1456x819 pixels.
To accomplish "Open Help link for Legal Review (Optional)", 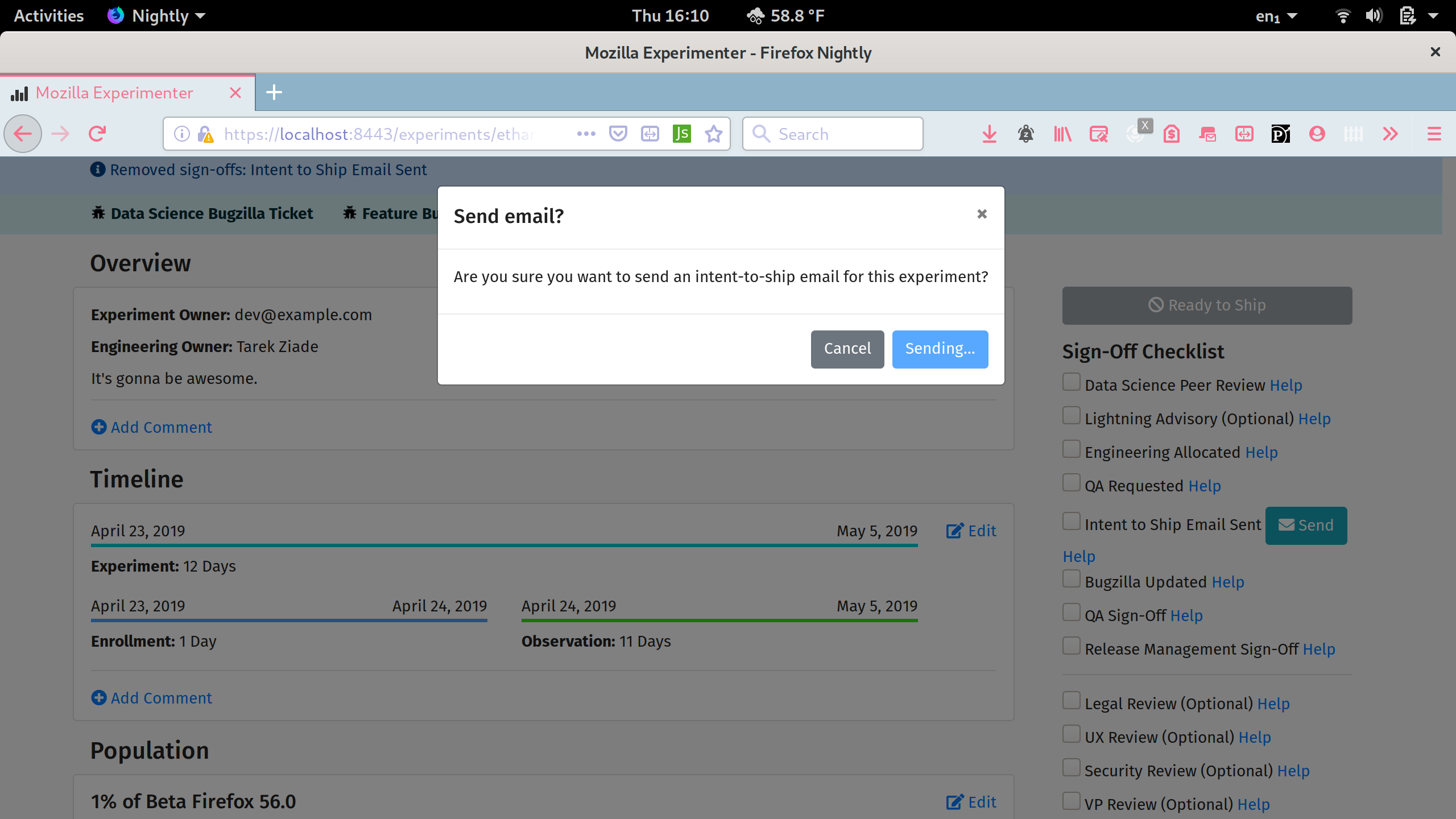I will 1273,704.
